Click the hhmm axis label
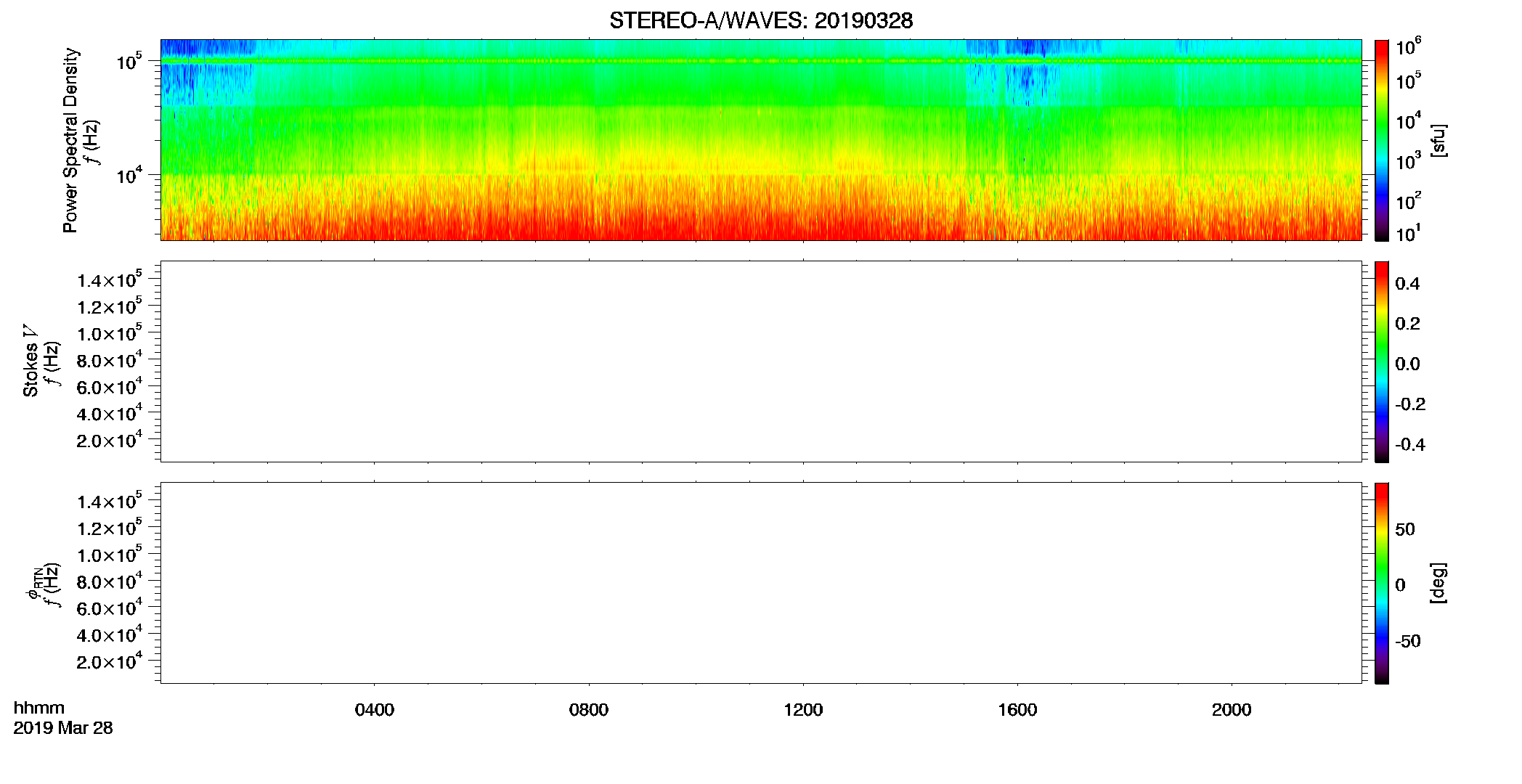 coord(39,708)
